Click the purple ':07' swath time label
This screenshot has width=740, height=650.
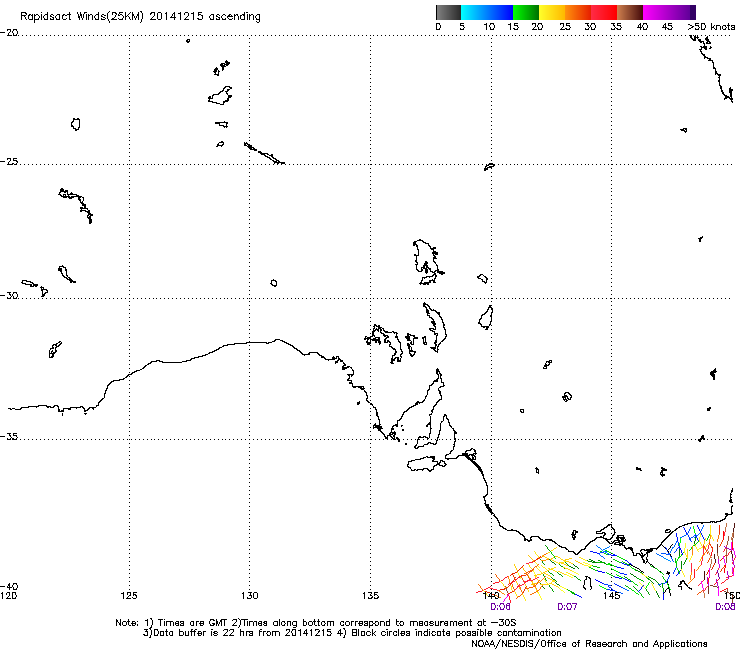[567, 607]
